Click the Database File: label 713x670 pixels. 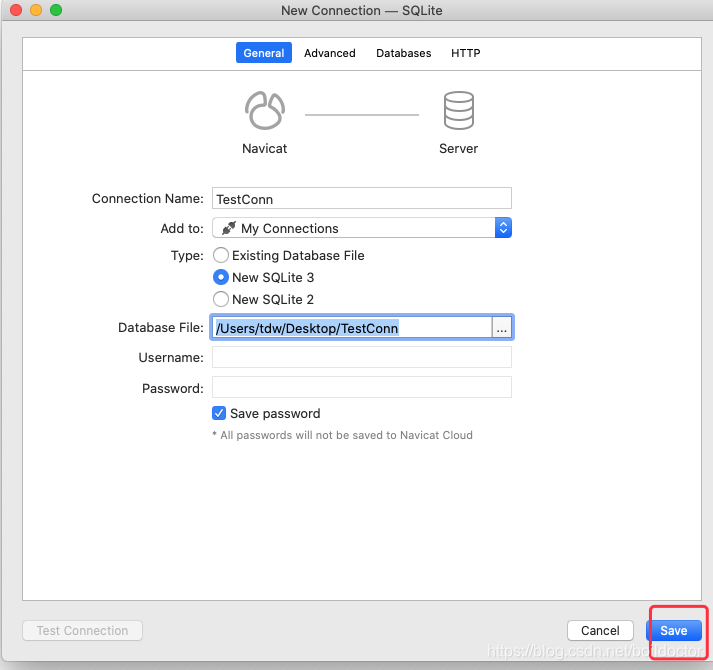161,327
